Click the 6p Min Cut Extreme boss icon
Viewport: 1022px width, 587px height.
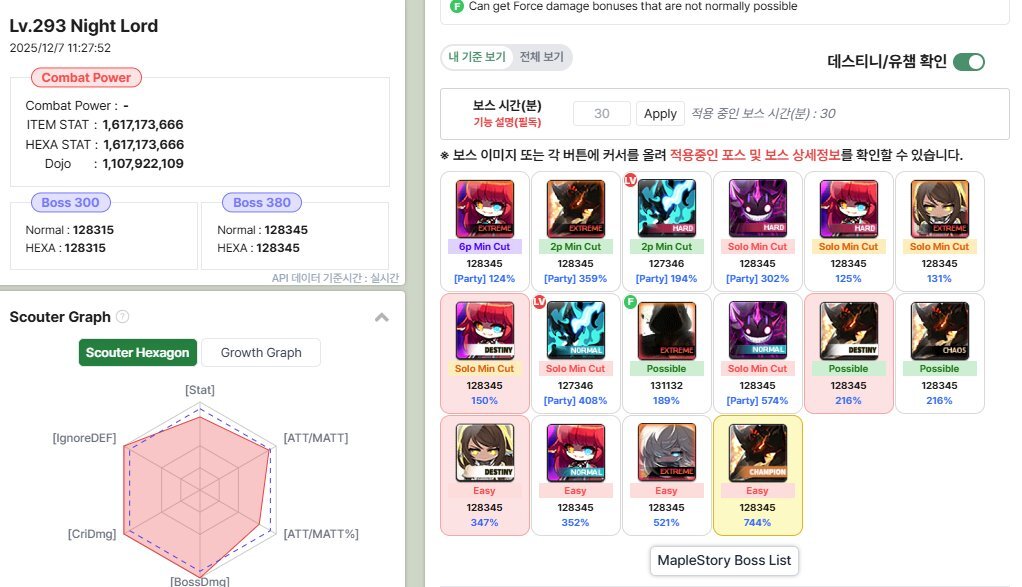point(484,208)
